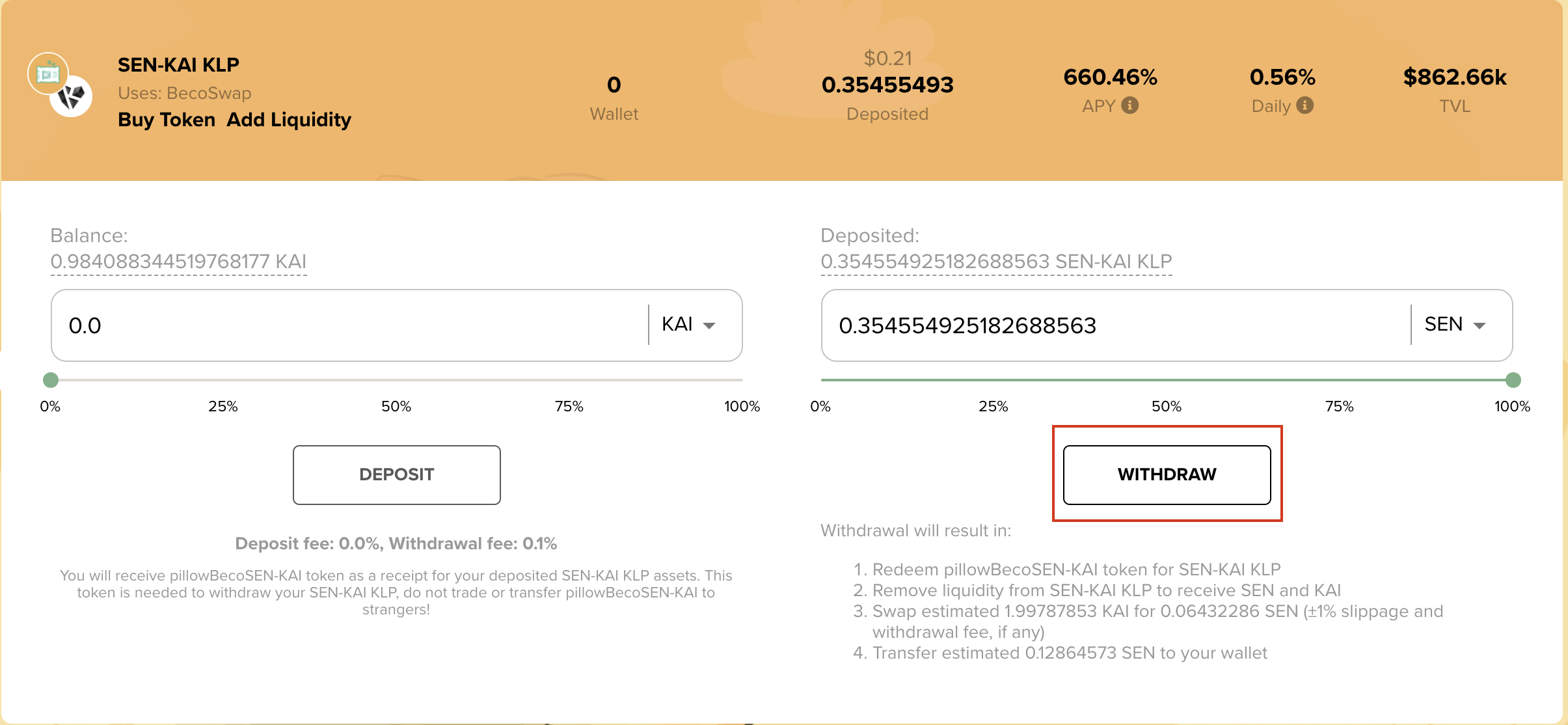The height and width of the screenshot is (725, 1568).
Task: Expand the KAI deposit token dropdown
Action: click(690, 325)
